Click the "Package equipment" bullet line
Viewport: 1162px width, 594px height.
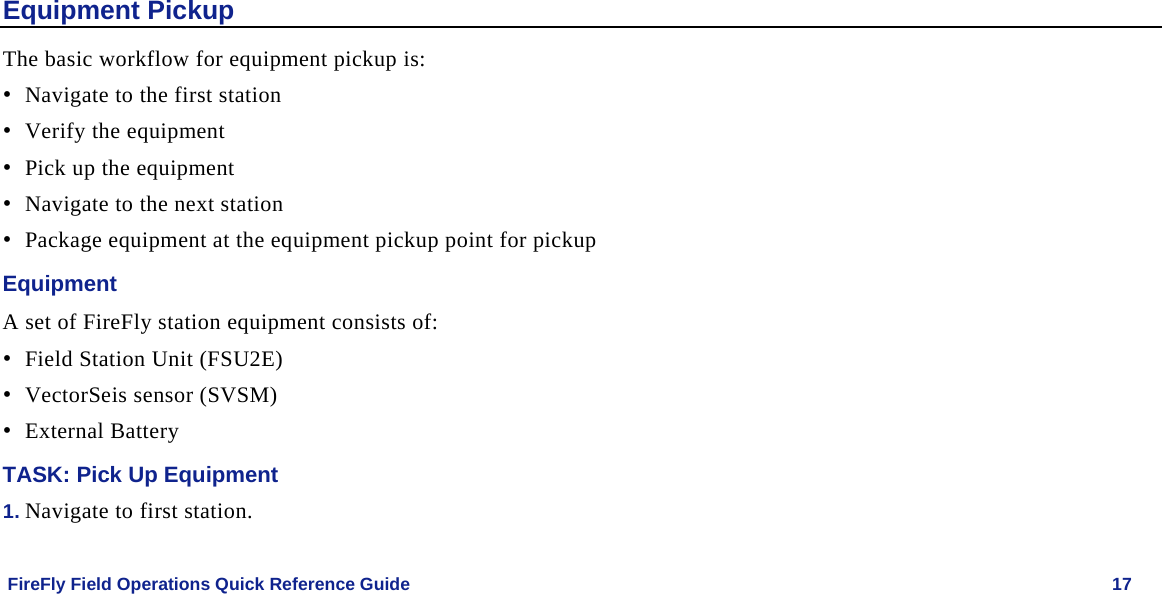(310, 240)
